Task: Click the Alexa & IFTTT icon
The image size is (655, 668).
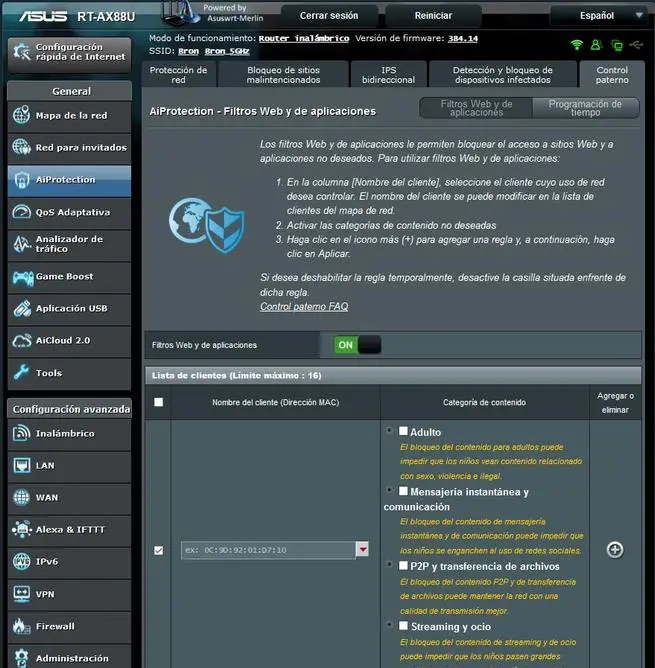Action: pos(22,529)
